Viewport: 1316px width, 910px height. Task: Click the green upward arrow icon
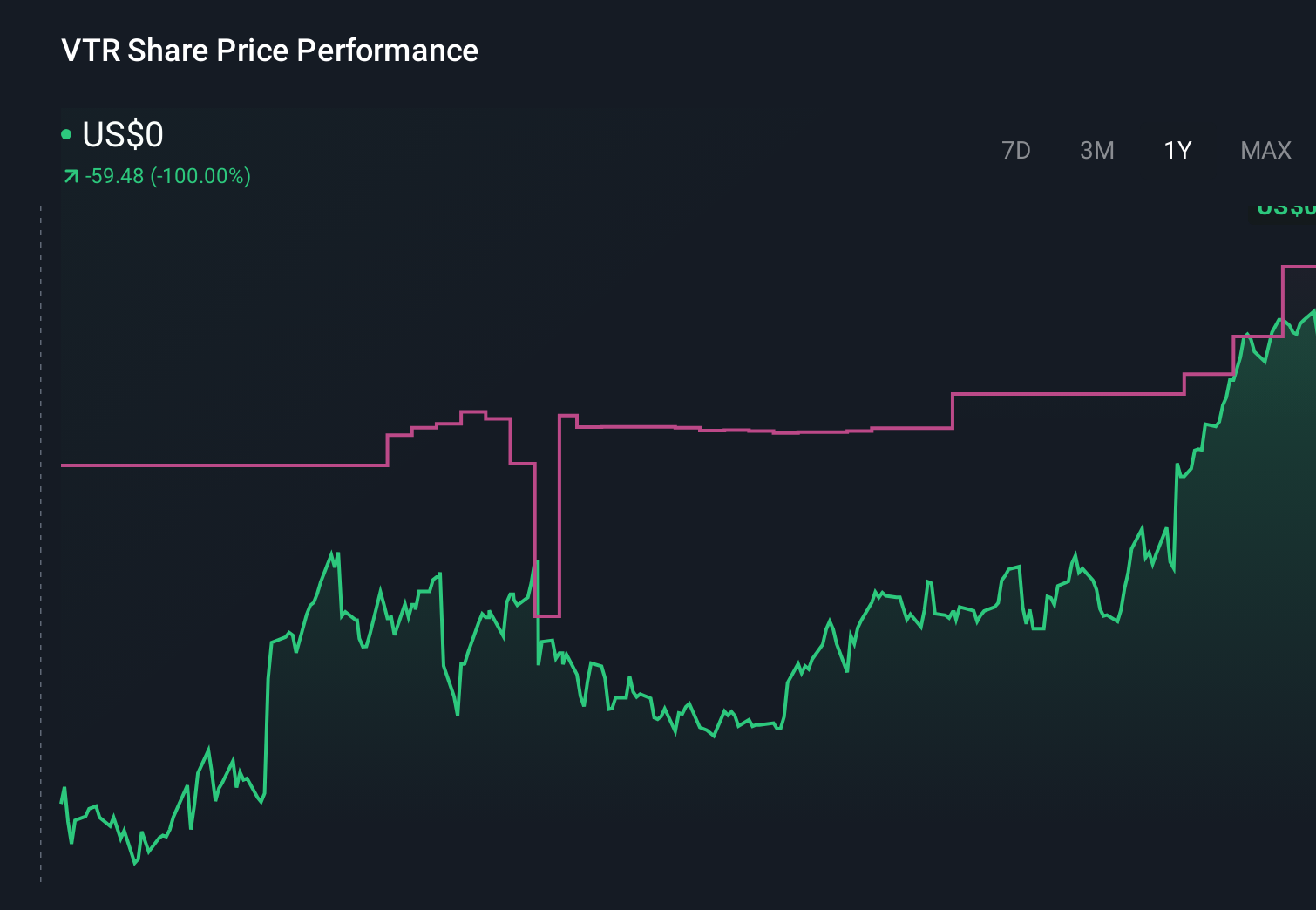point(71,175)
